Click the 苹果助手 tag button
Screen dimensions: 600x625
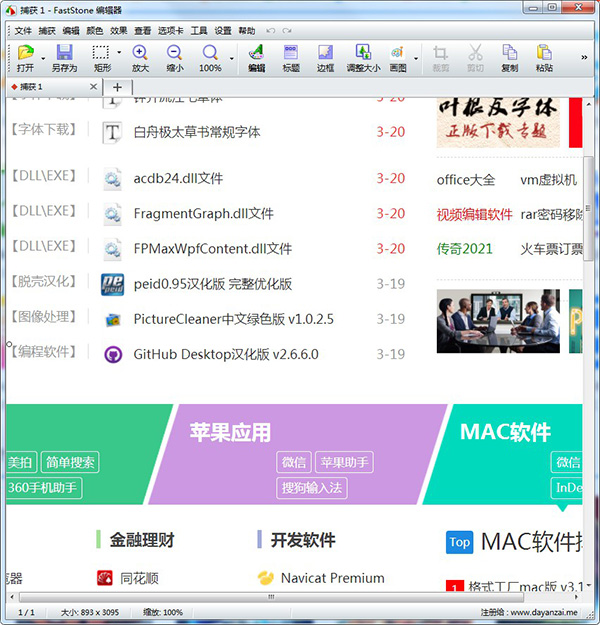click(344, 462)
